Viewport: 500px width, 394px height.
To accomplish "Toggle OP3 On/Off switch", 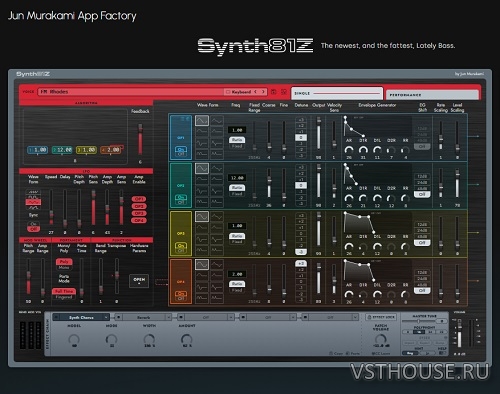I will [181, 248].
